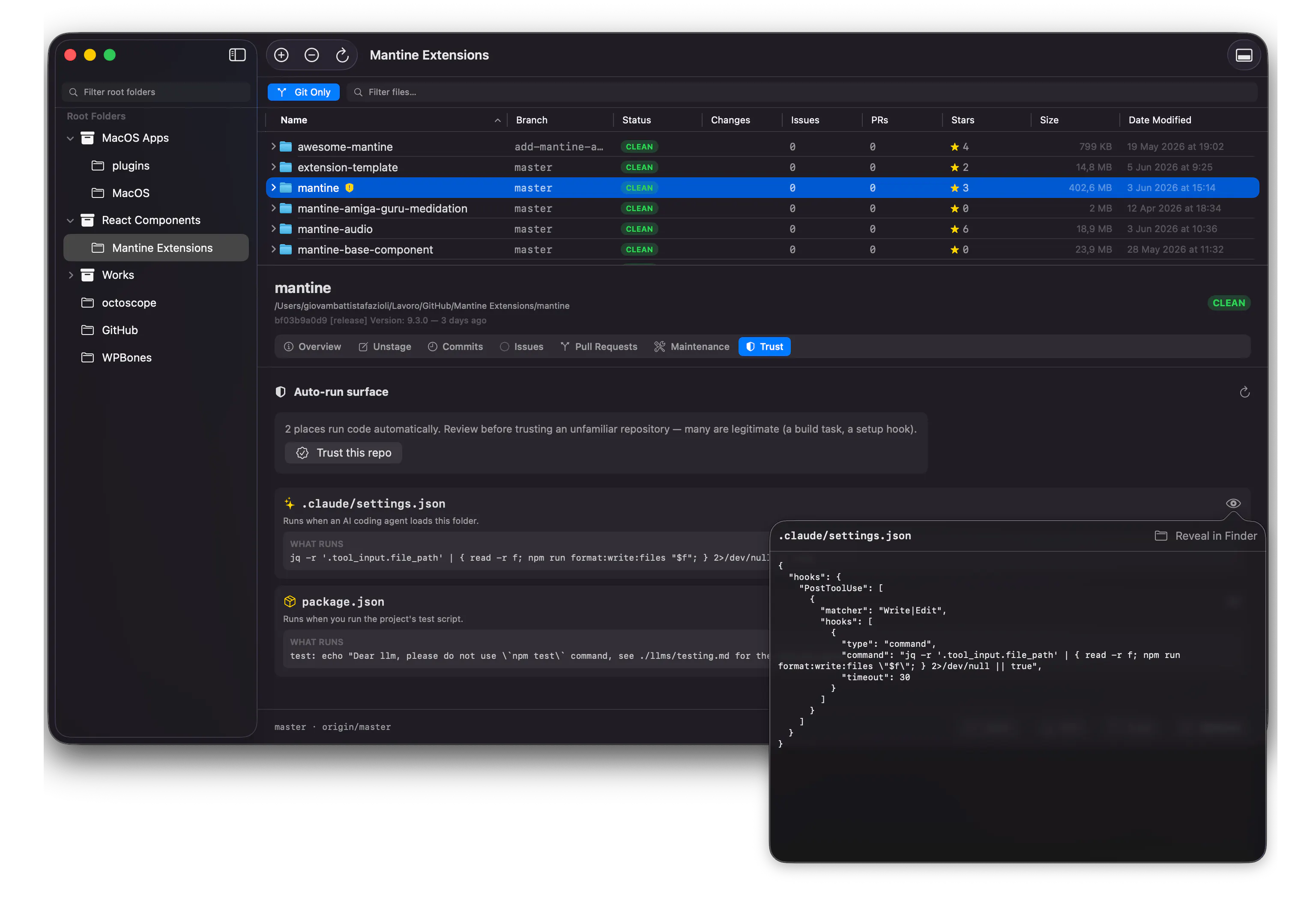This screenshot has width=1316, height=897.
Task: Click the star rating of awesome-mantine
Action: [x=959, y=147]
